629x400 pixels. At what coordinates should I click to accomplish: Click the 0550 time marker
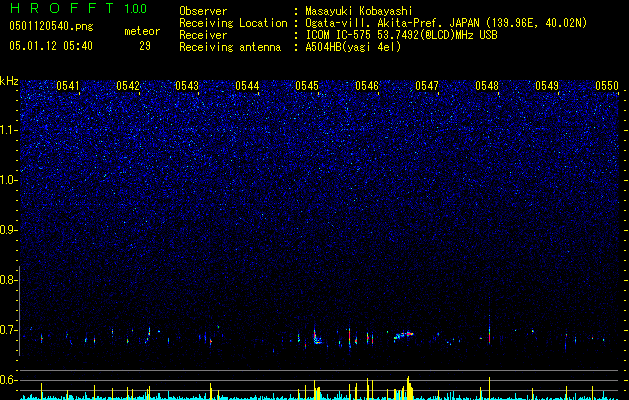[x=607, y=86]
